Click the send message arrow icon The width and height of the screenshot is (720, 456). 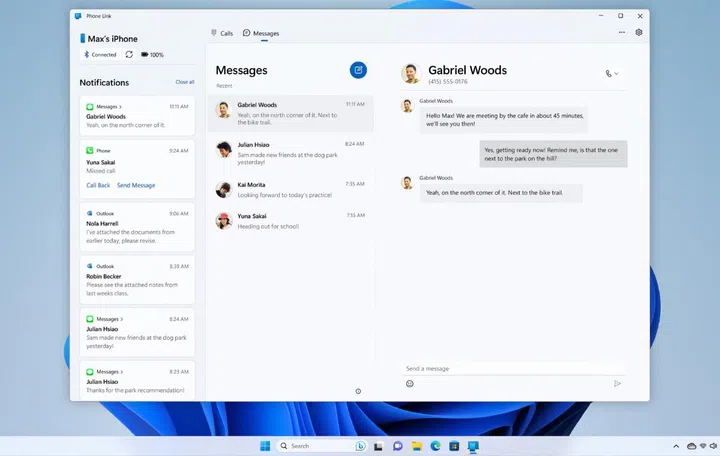pos(617,383)
